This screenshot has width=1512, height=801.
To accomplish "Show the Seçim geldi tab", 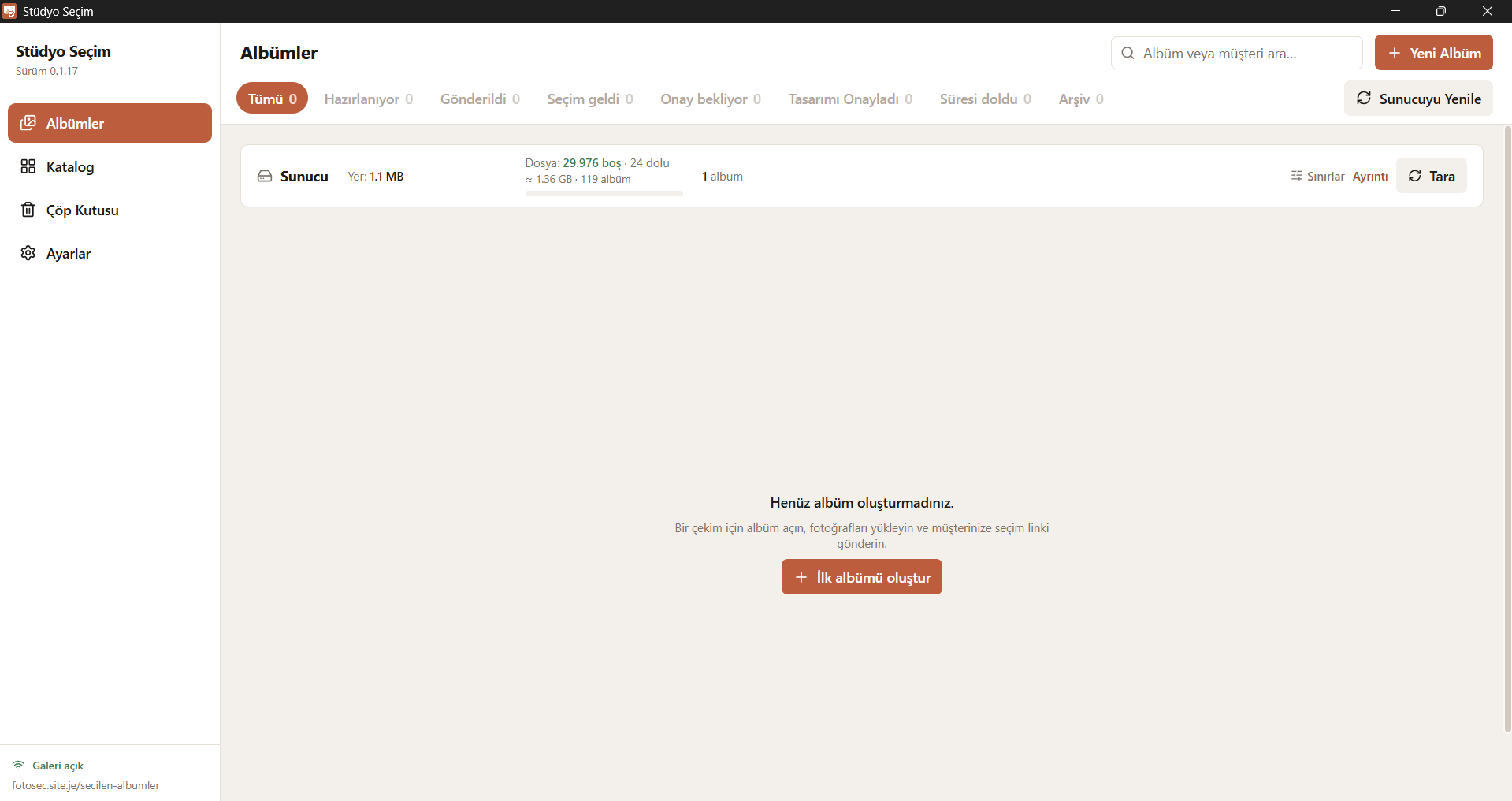I will (x=590, y=99).
